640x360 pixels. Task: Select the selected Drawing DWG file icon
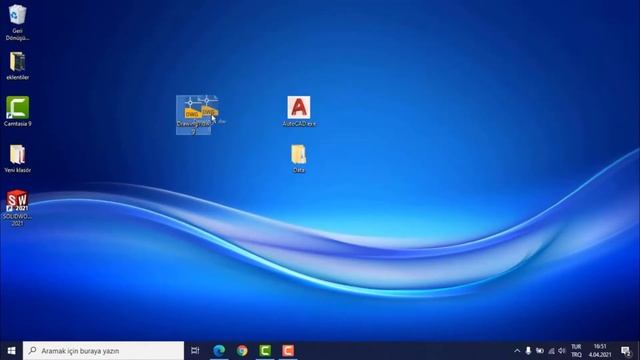click(x=193, y=115)
